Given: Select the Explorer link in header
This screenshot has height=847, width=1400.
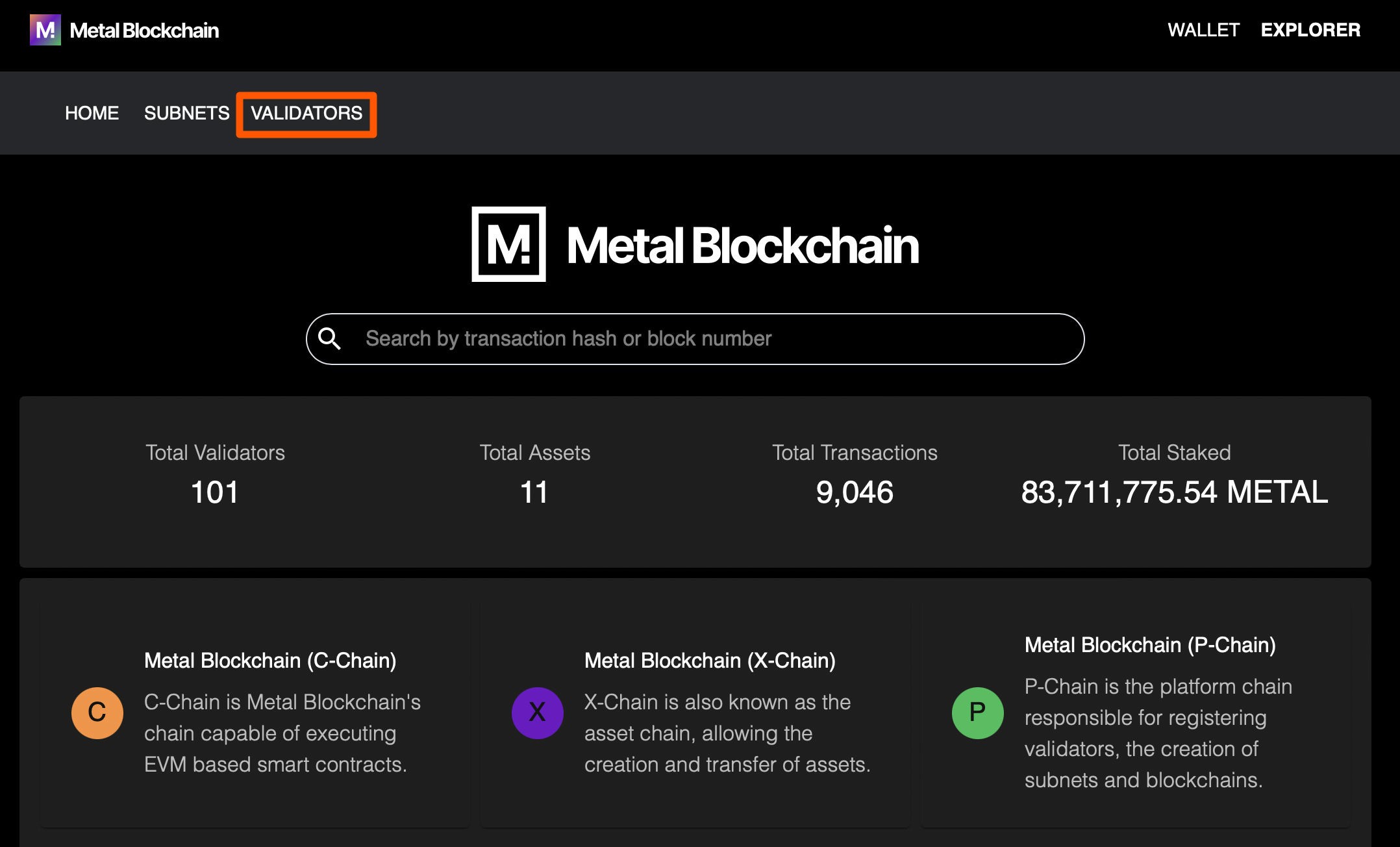Looking at the screenshot, I should (x=1310, y=30).
